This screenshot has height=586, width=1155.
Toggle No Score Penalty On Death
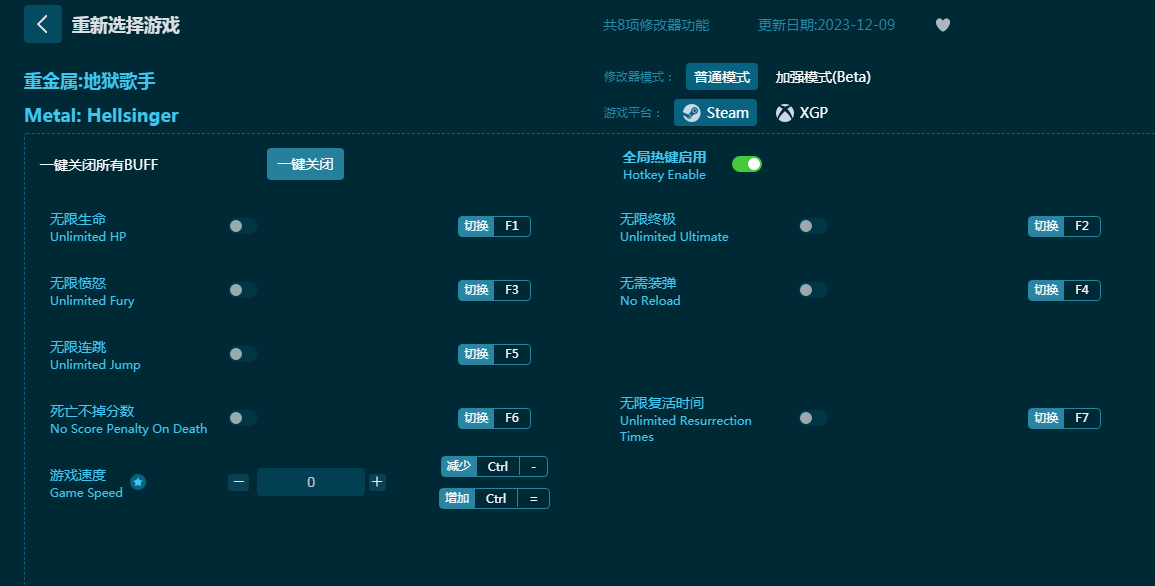pyautogui.click(x=242, y=418)
